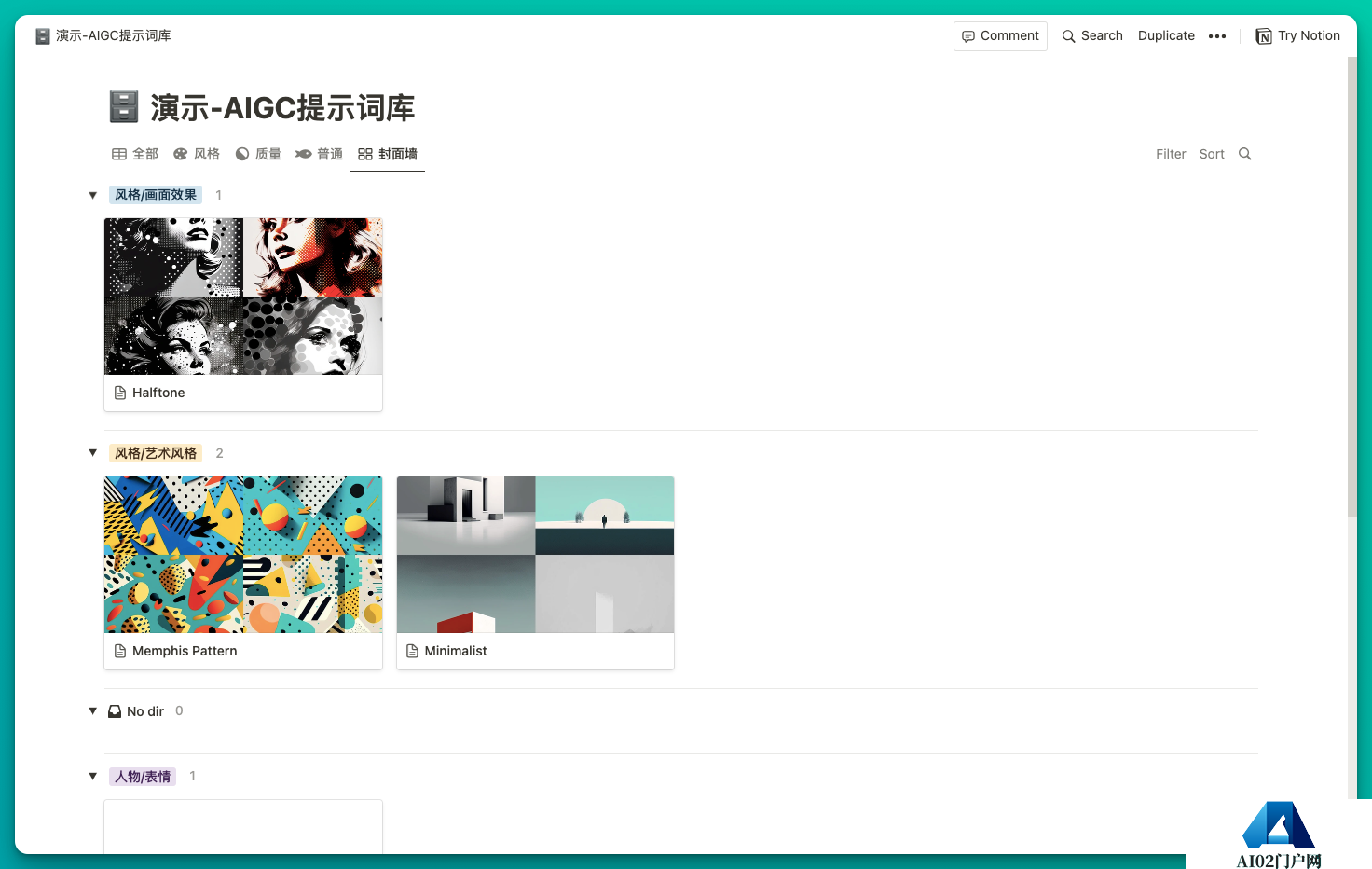Switch to the 风格 view tab
The height and width of the screenshot is (869, 1372).
coord(197,154)
